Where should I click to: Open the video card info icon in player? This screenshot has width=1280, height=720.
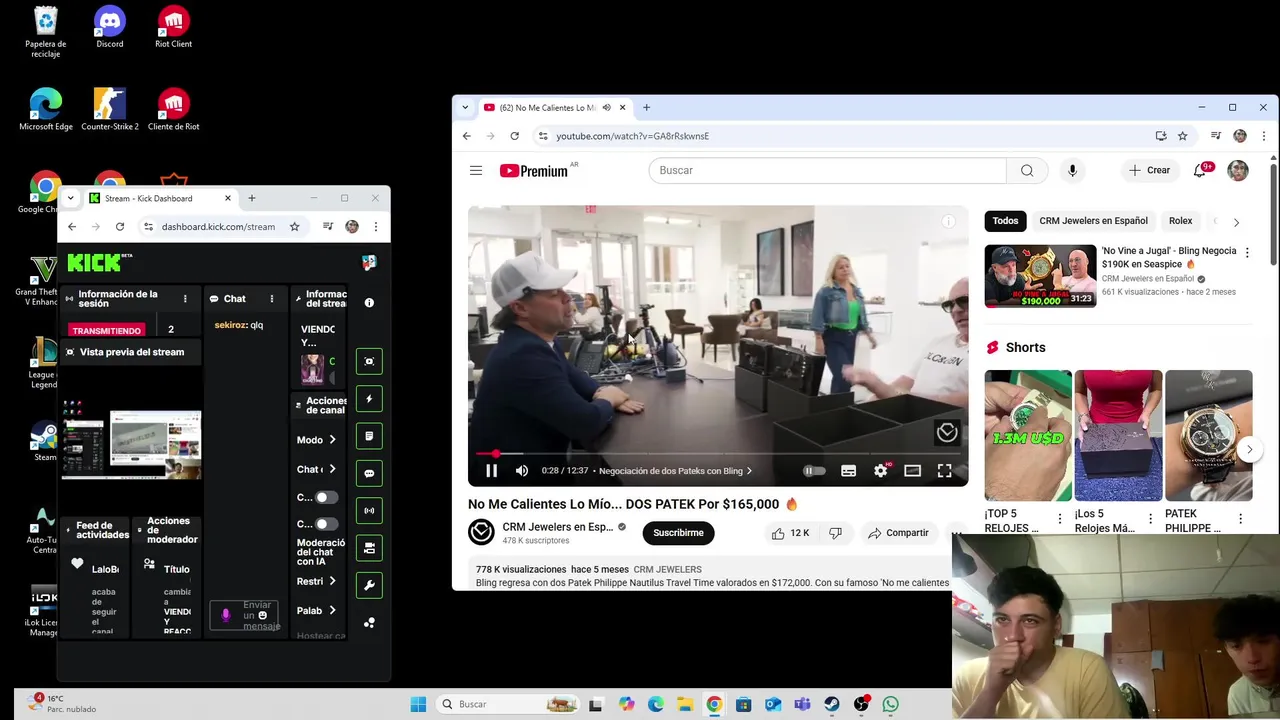pyautogui.click(x=948, y=222)
